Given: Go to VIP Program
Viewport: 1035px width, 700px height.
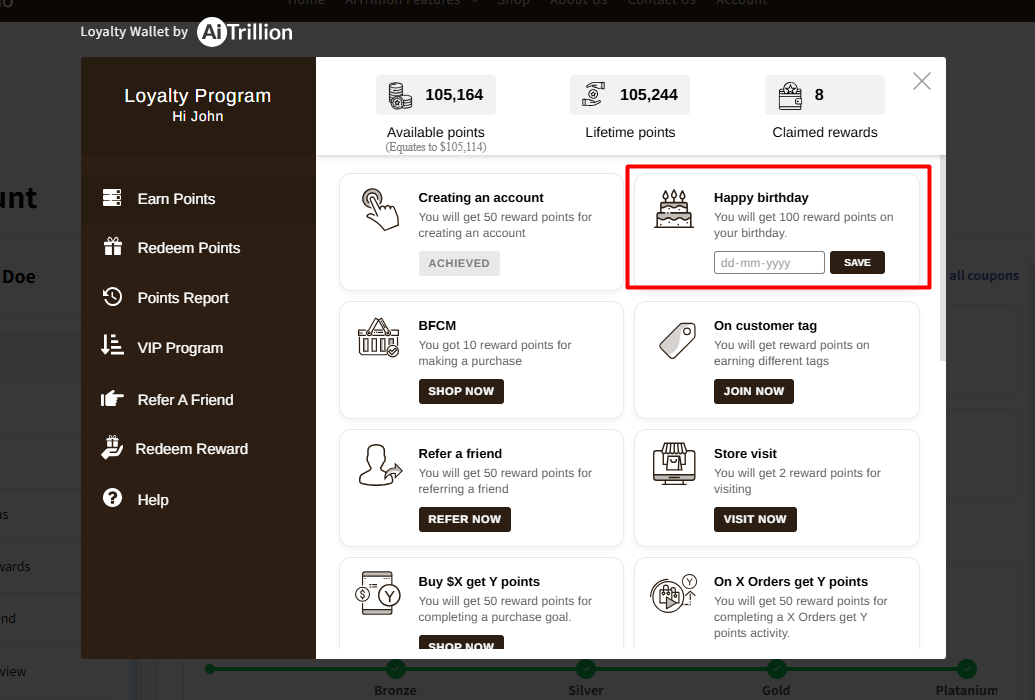Looking at the screenshot, I should [x=180, y=348].
